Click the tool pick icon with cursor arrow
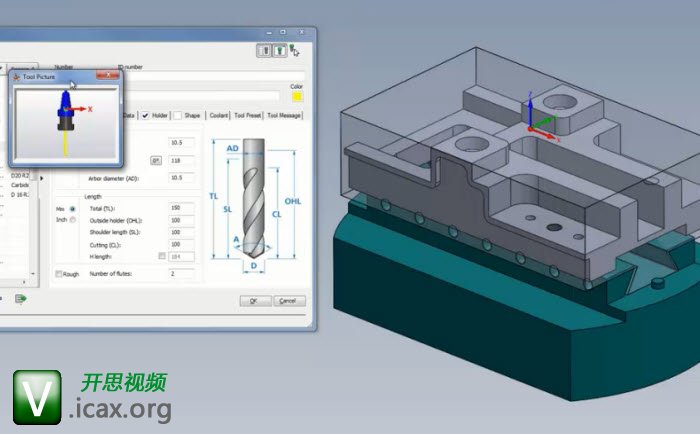 click(294, 50)
